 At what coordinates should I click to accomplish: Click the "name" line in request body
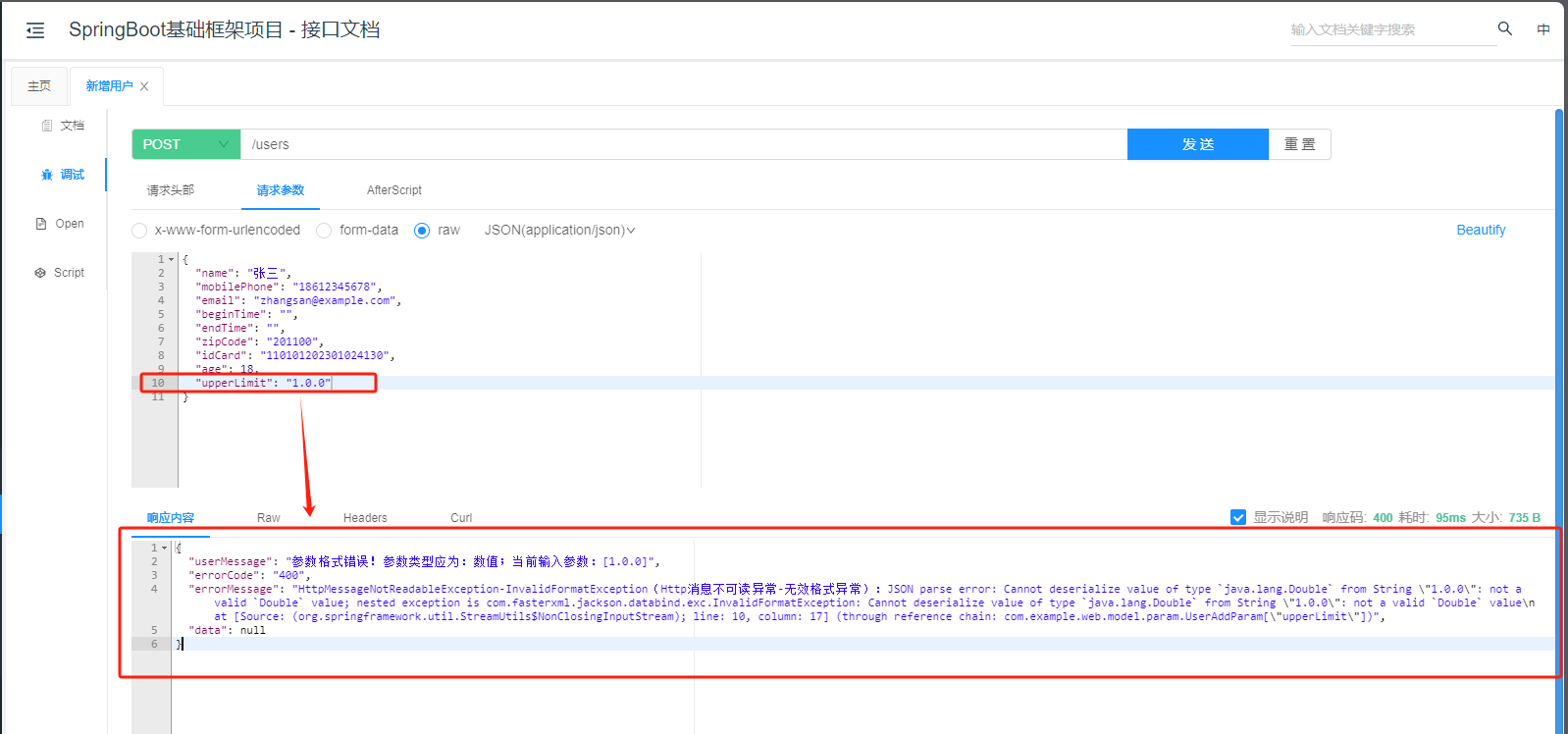[242, 273]
